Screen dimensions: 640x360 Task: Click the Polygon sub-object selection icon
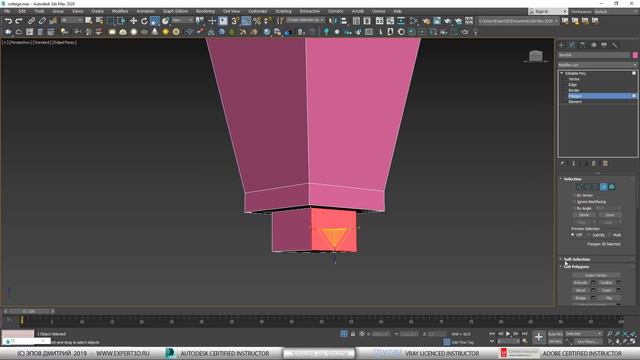[x=604, y=187]
